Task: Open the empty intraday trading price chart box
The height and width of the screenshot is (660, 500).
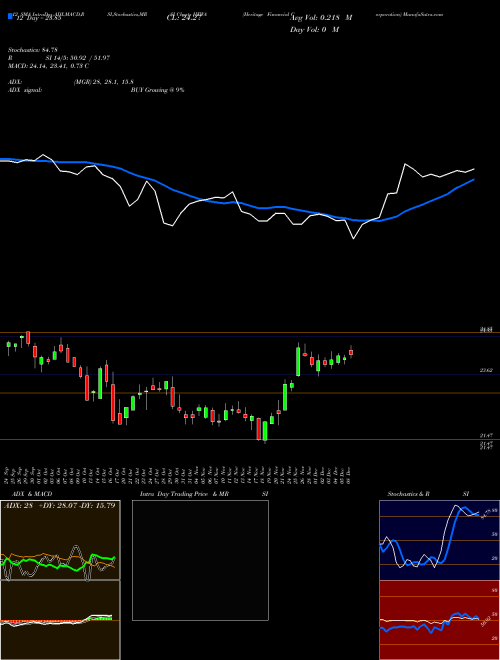Action: pyautogui.click(x=200, y=560)
